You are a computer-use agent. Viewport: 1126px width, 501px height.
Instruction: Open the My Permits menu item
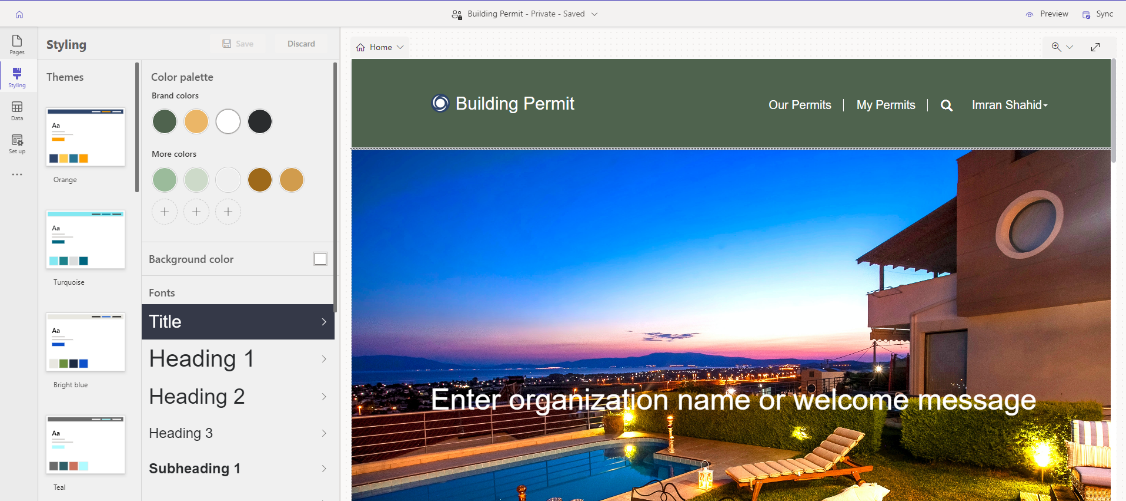coord(885,105)
